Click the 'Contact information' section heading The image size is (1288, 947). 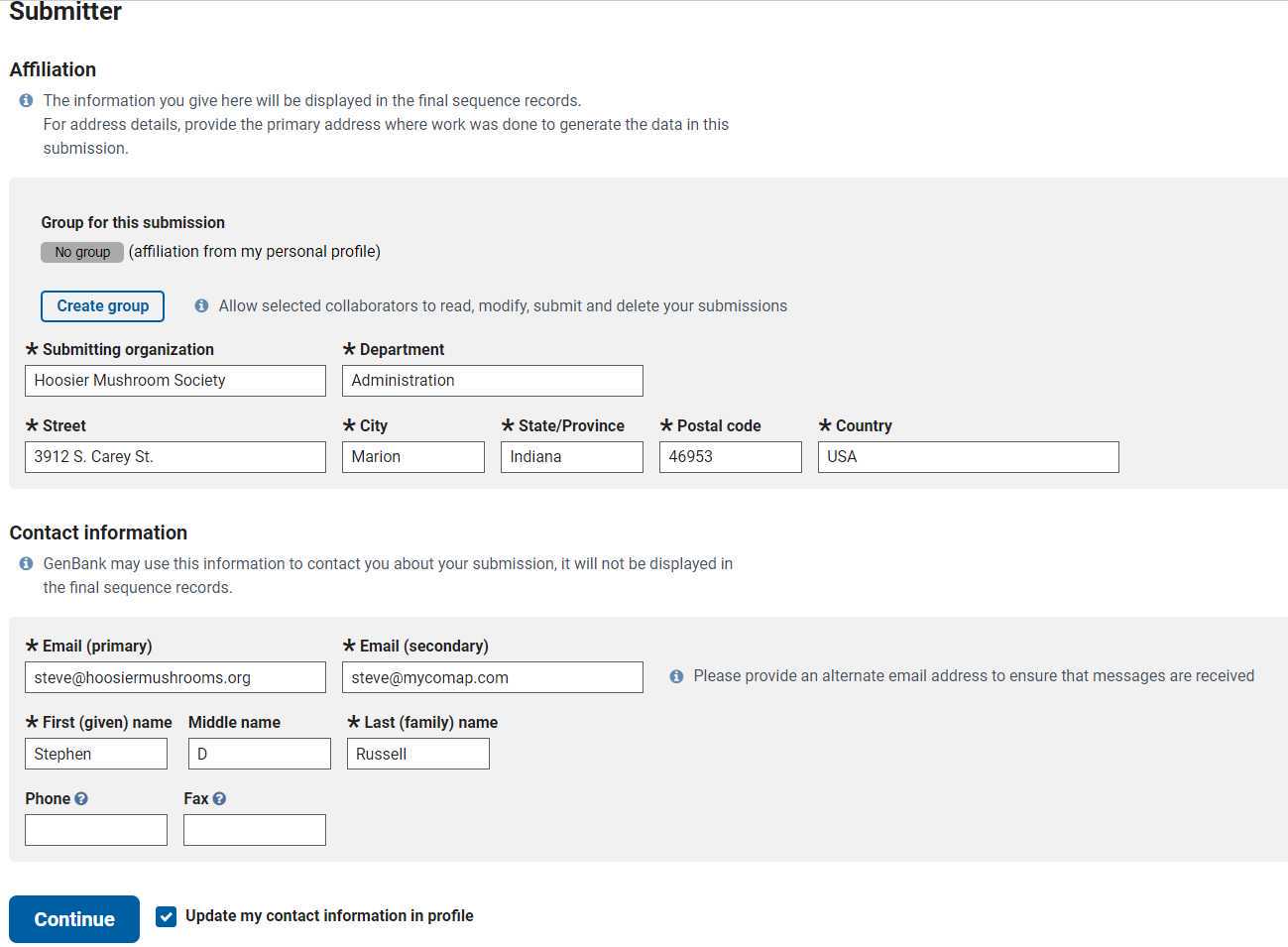[98, 533]
